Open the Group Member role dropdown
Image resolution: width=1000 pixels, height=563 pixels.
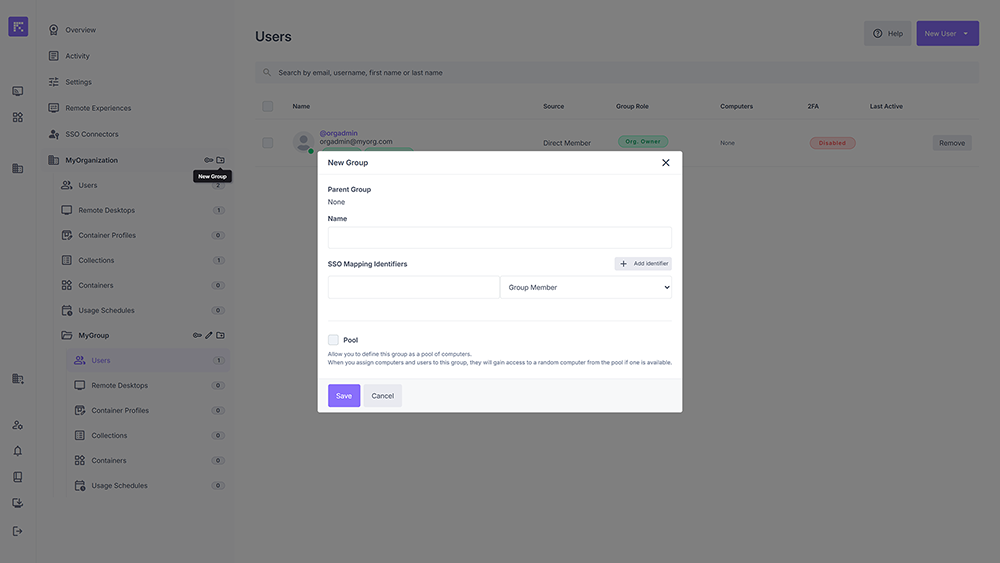pyautogui.click(x=585, y=287)
